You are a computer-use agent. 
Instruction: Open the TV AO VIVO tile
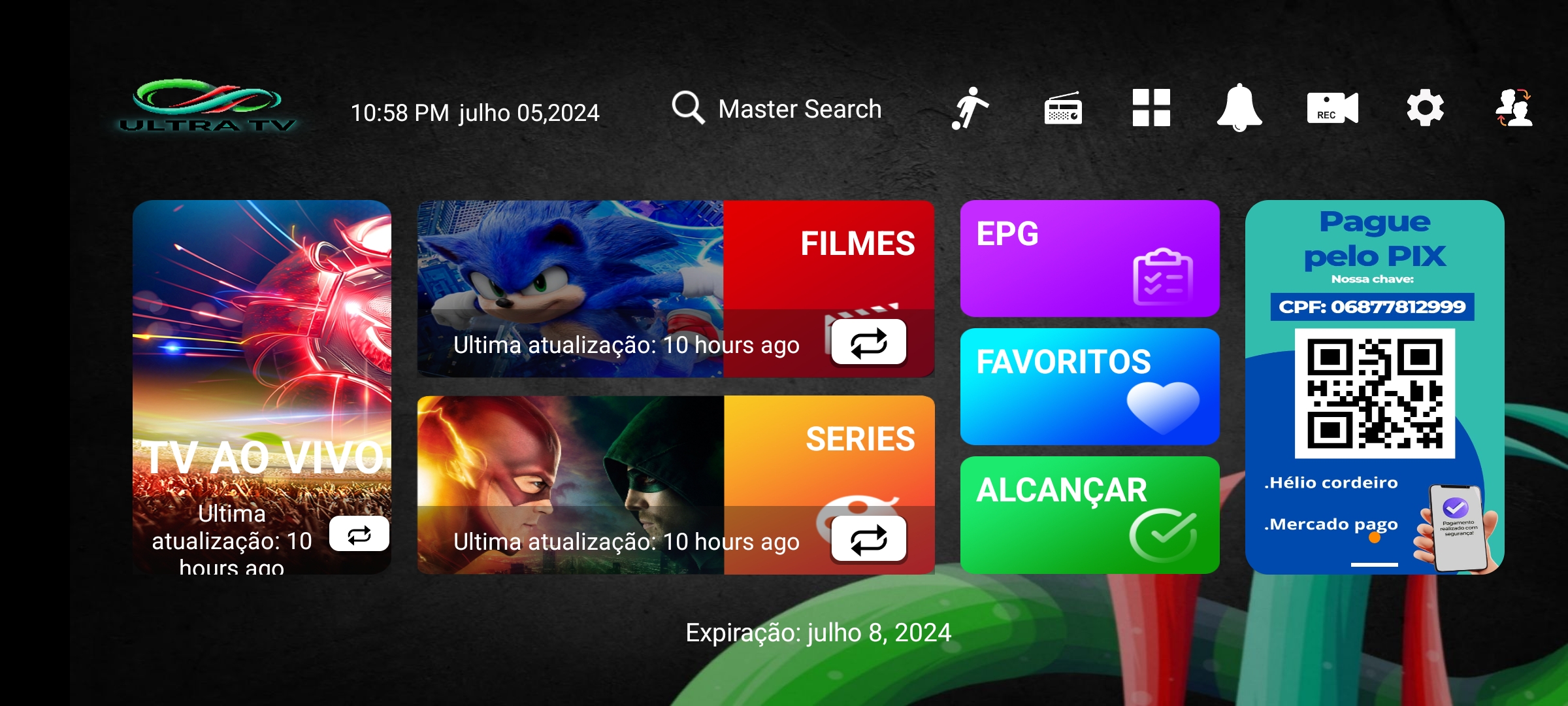[262, 387]
